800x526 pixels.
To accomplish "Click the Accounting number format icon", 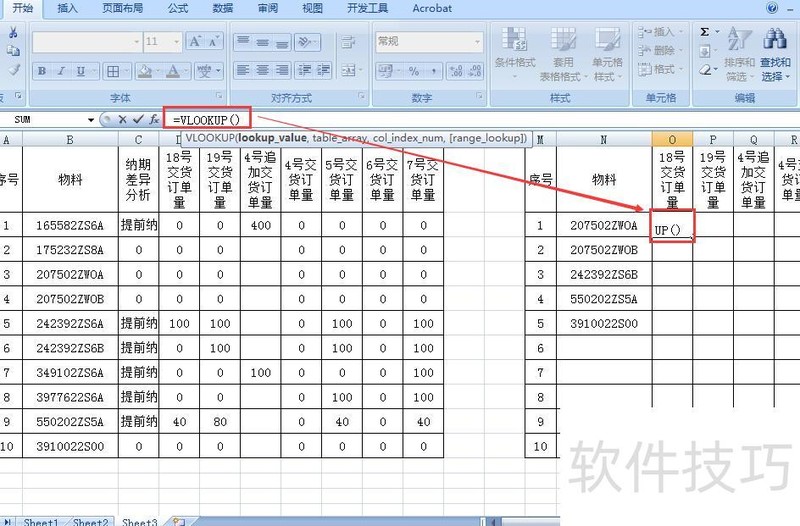I will pos(387,71).
